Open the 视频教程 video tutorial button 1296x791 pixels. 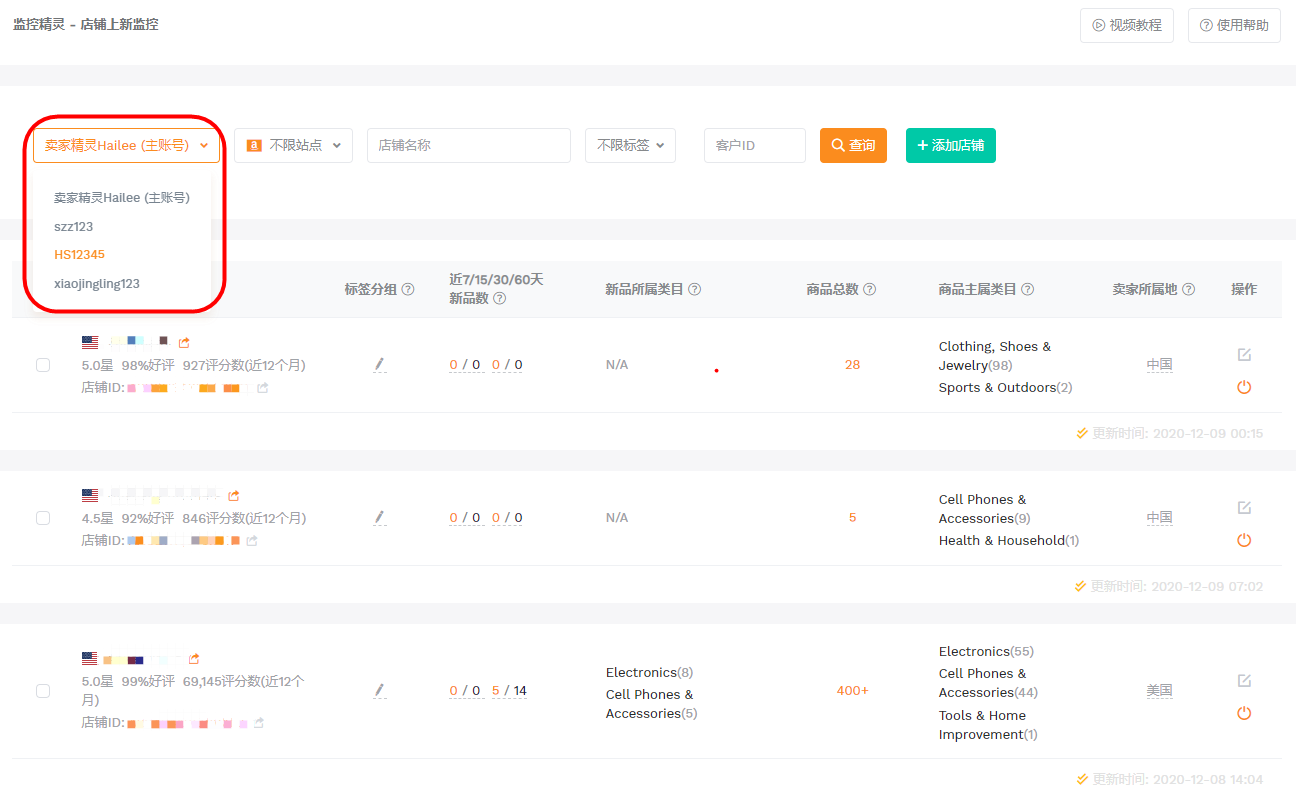click(1127, 25)
